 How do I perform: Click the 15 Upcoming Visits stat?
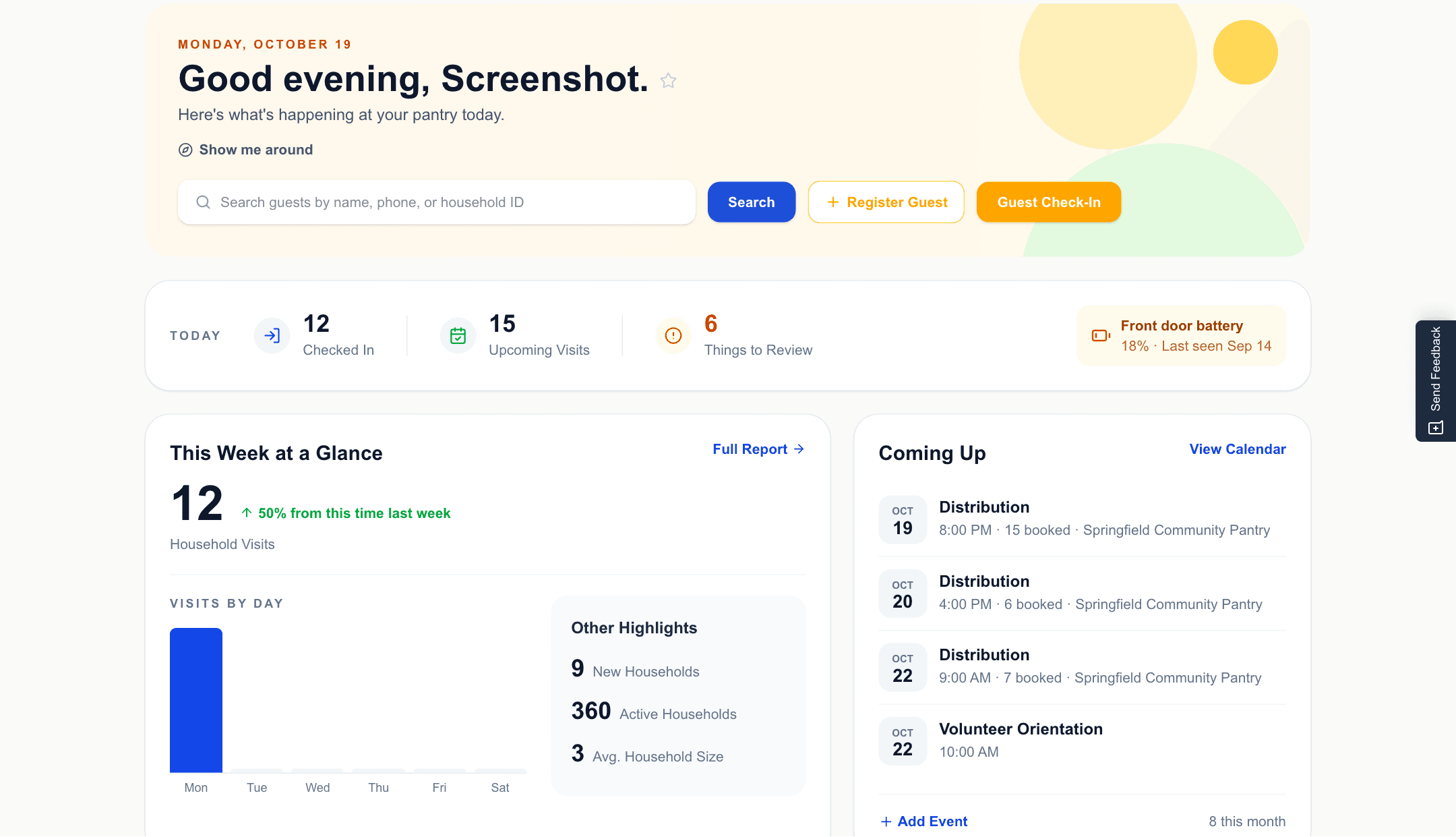[x=516, y=335]
